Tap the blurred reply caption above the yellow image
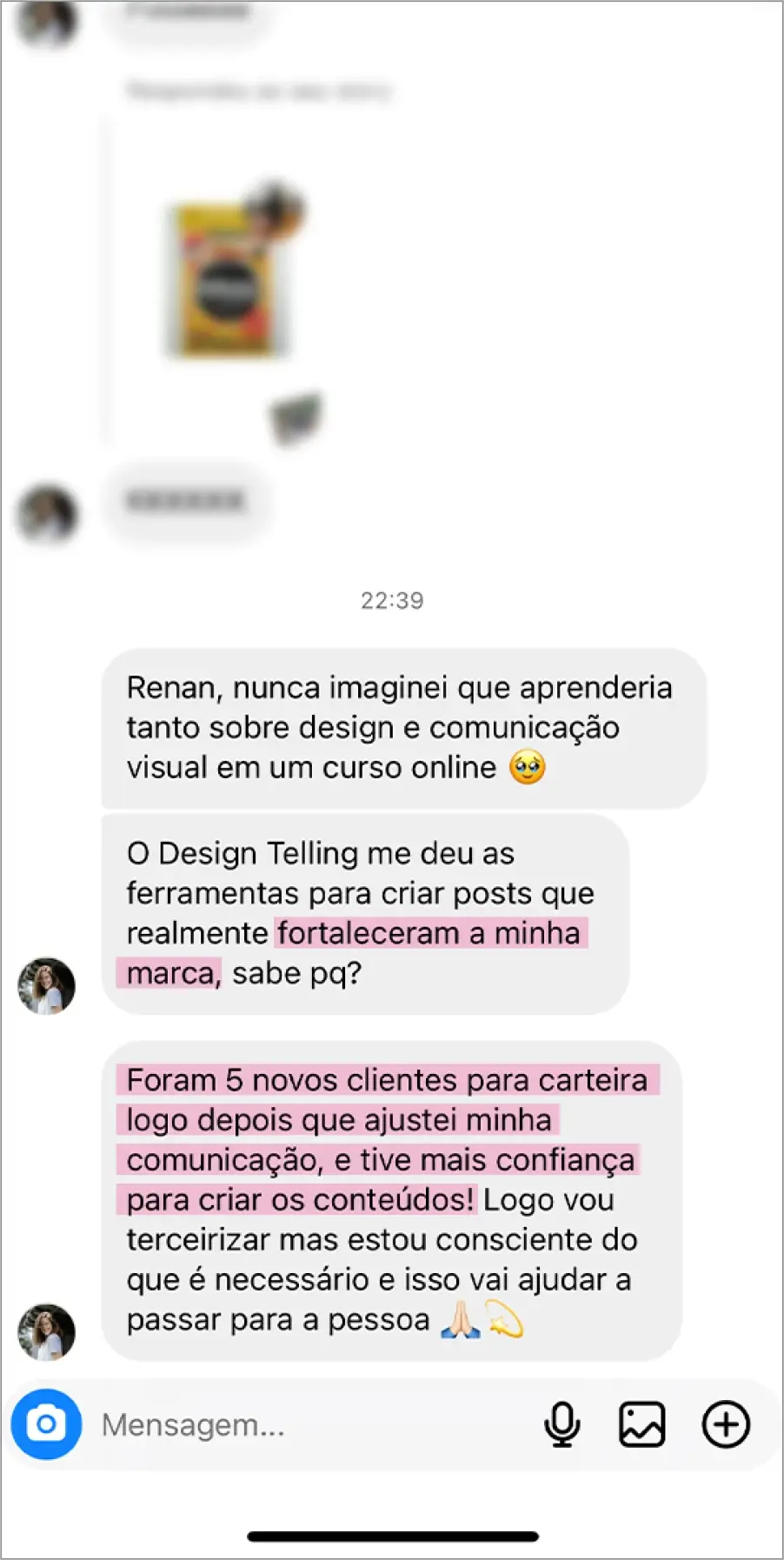The width and height of the screenshot is (784, 1560). [259, 90]
